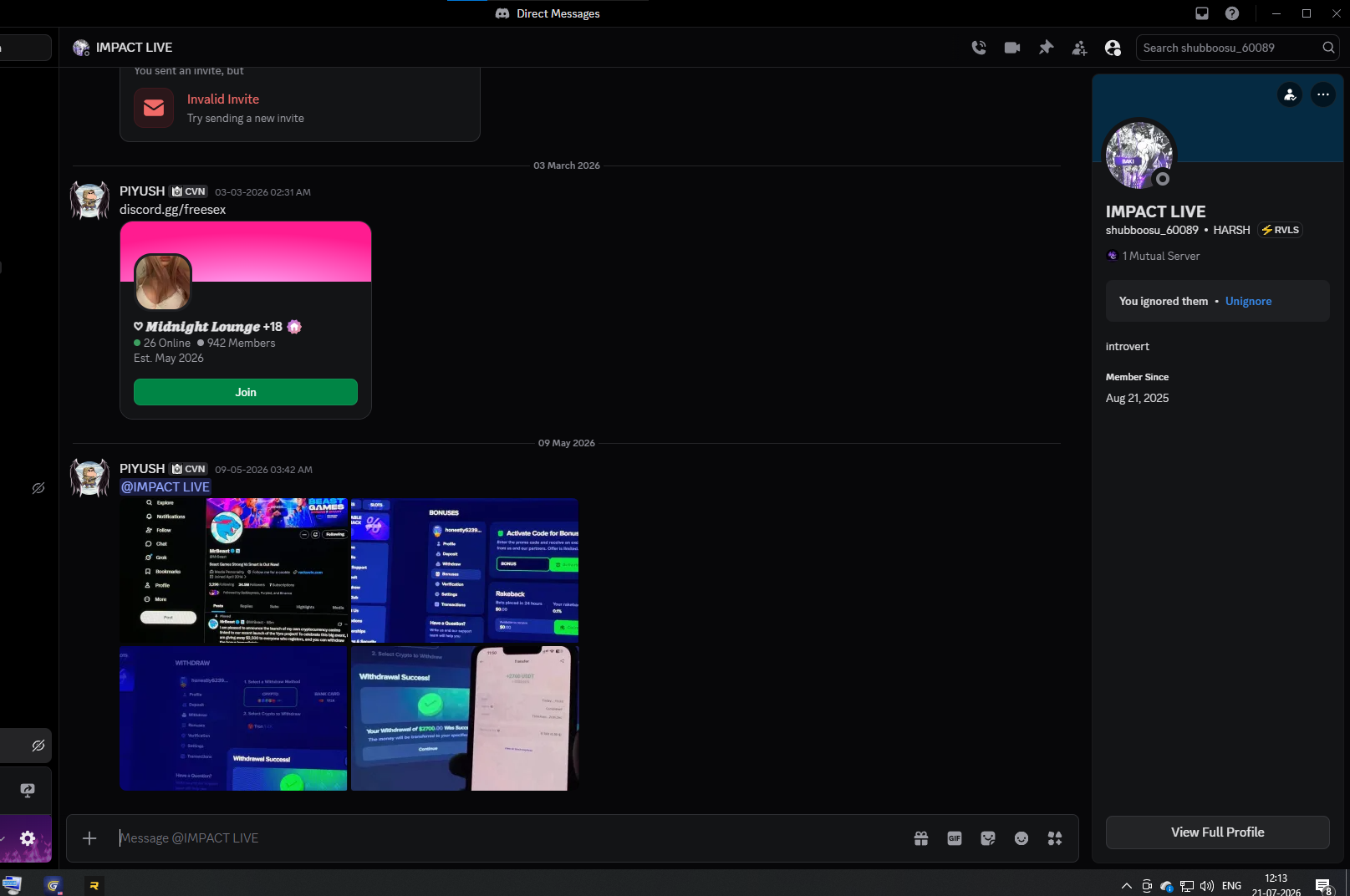The width and height of the screenshot is (1350, 896).
Task: Click the IMPACT LIVE header title
Action: click(x=135, y=48)
